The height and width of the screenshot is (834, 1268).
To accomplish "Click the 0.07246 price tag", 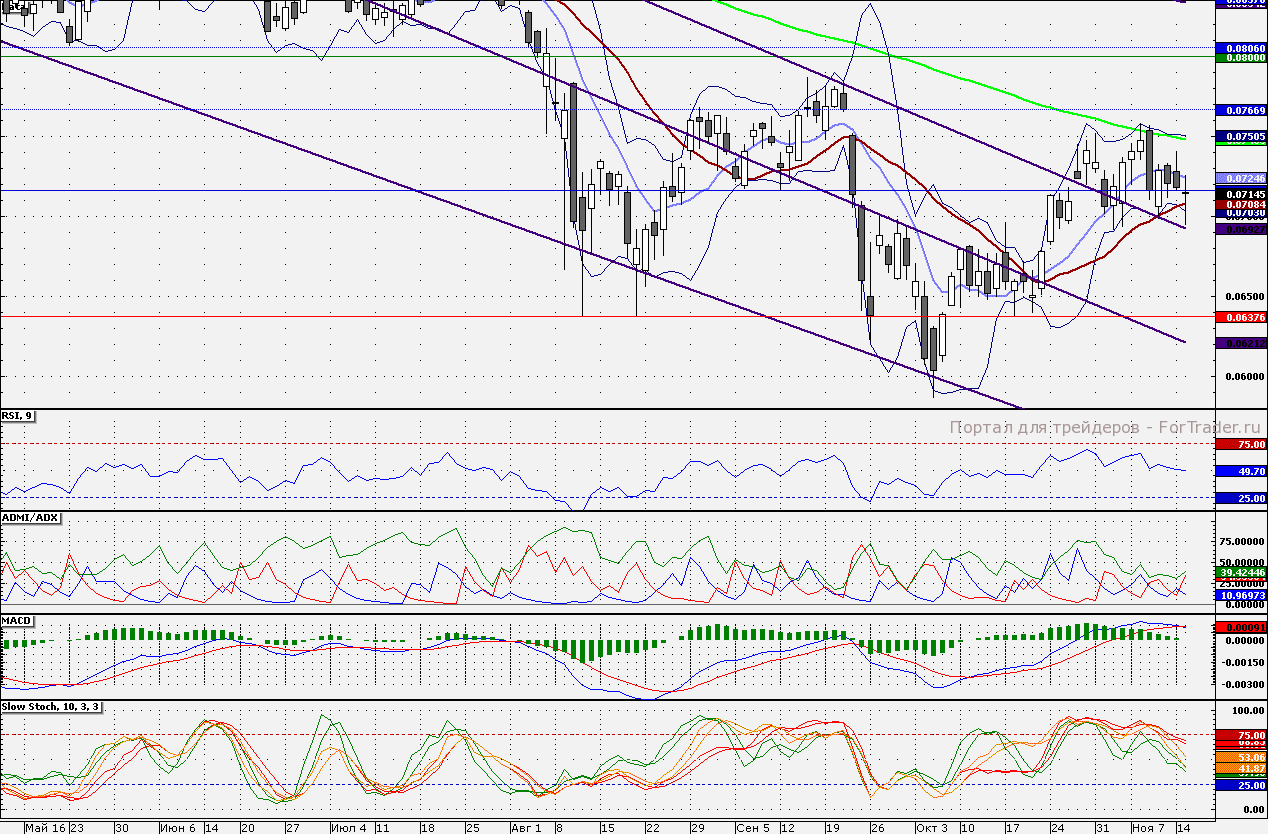I will [x=1241, y=177].
